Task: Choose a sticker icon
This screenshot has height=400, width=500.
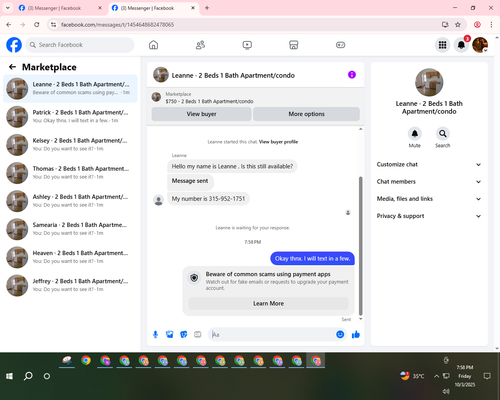Action: click(184, 334)
